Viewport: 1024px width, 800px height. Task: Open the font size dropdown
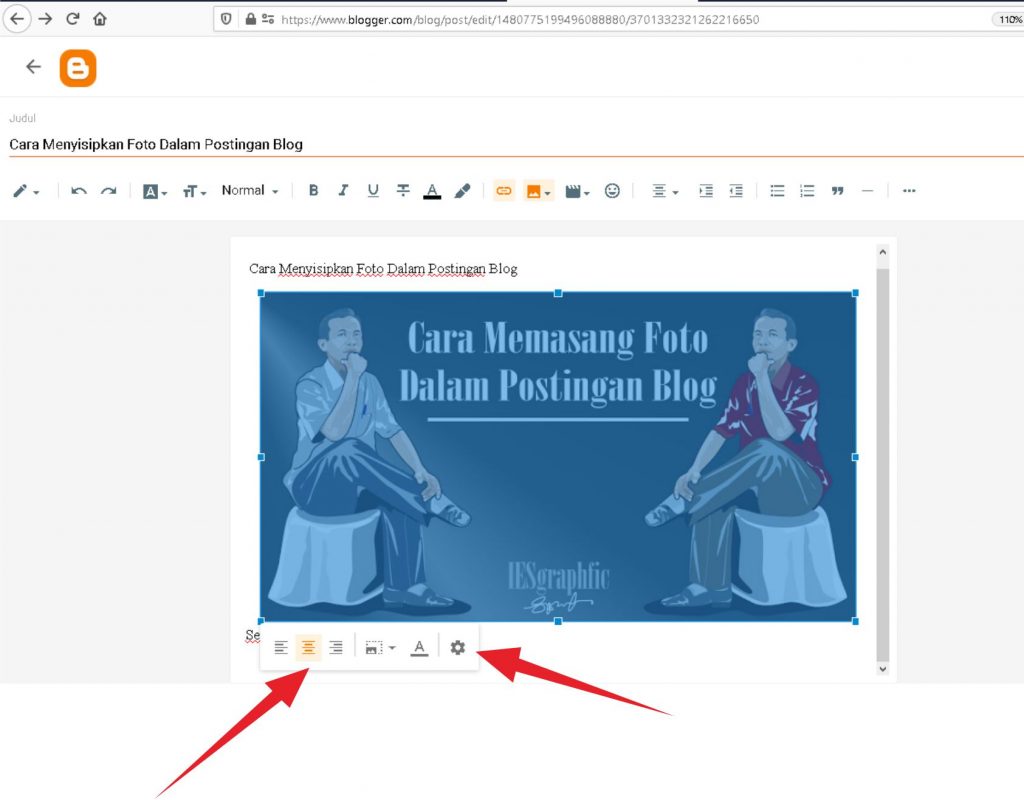[194, 191]
